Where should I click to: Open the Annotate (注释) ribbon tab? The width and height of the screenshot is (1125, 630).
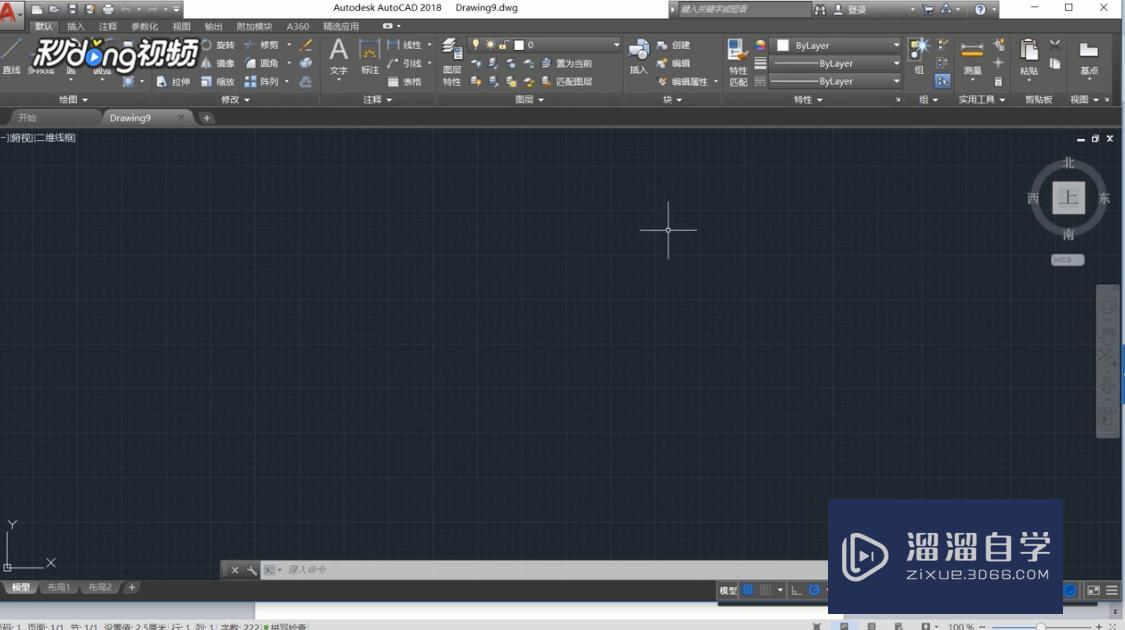[x=108, y=27]
